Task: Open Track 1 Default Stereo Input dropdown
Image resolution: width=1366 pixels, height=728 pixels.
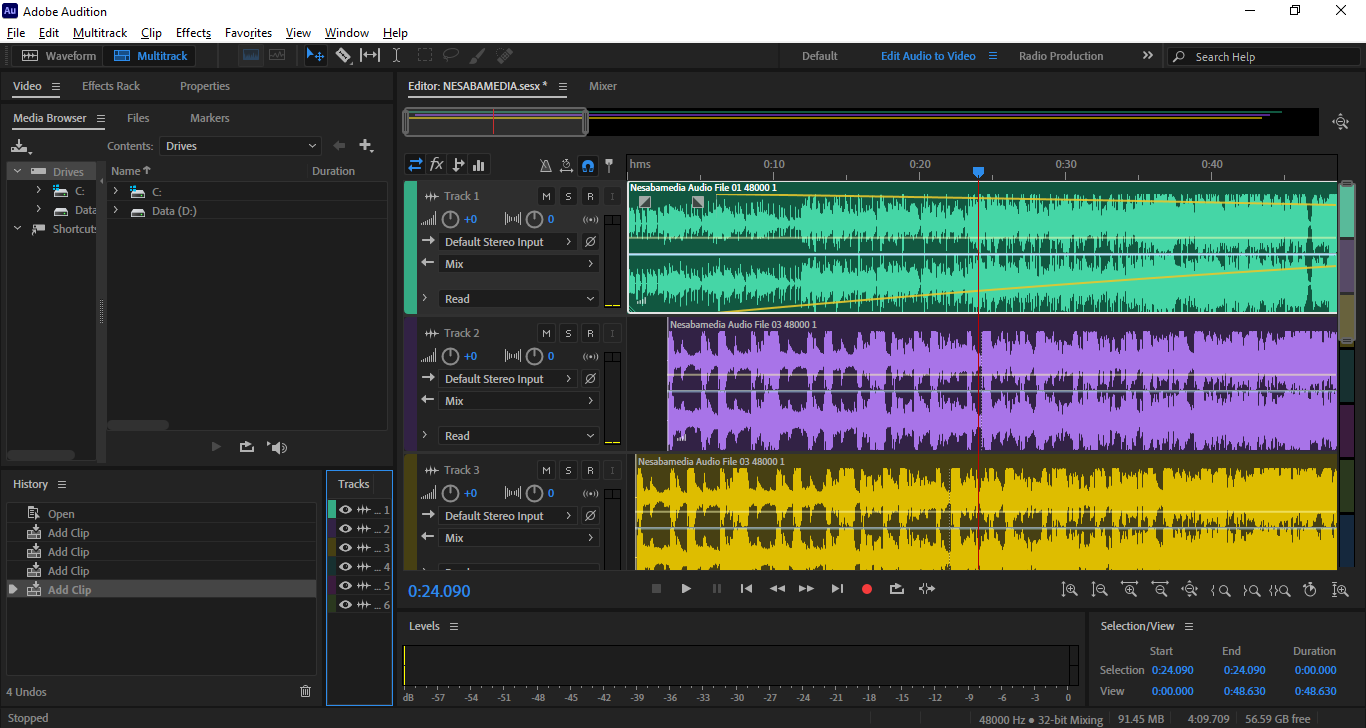Action: point(508,242)
